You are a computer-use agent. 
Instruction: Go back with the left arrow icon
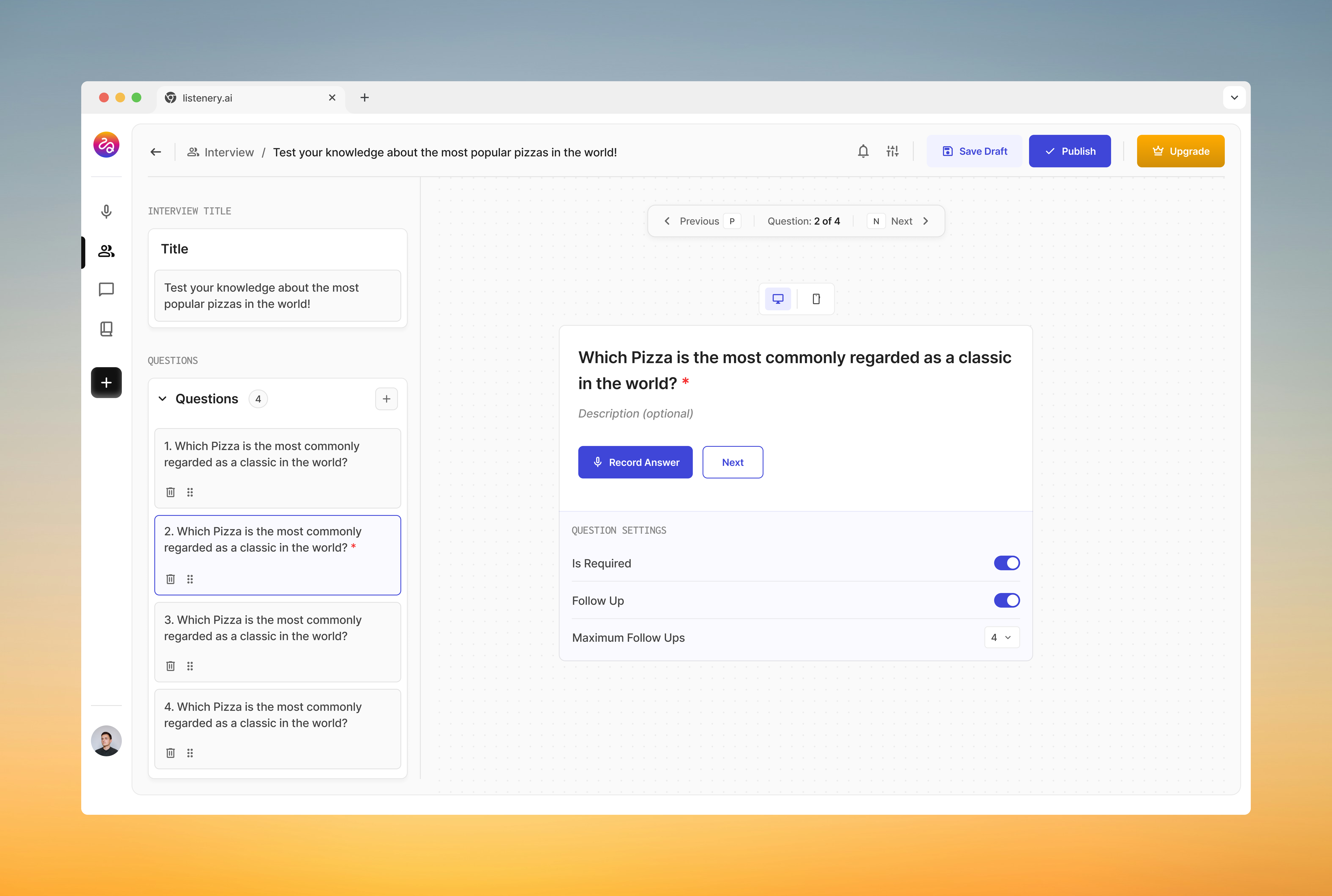(x=156, y=152)
